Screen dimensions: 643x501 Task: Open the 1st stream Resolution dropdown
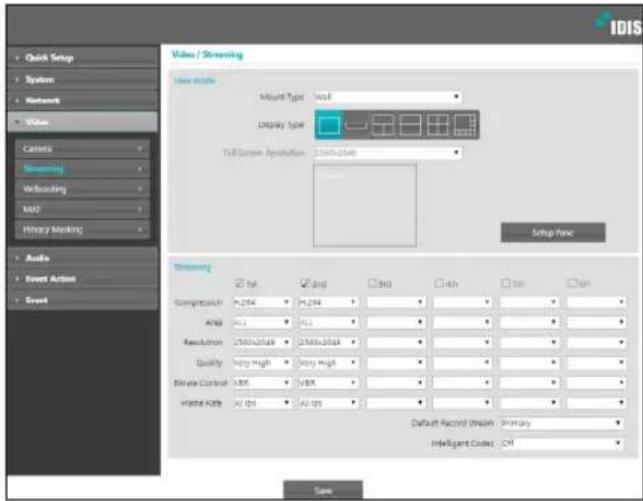pos(262,342)
